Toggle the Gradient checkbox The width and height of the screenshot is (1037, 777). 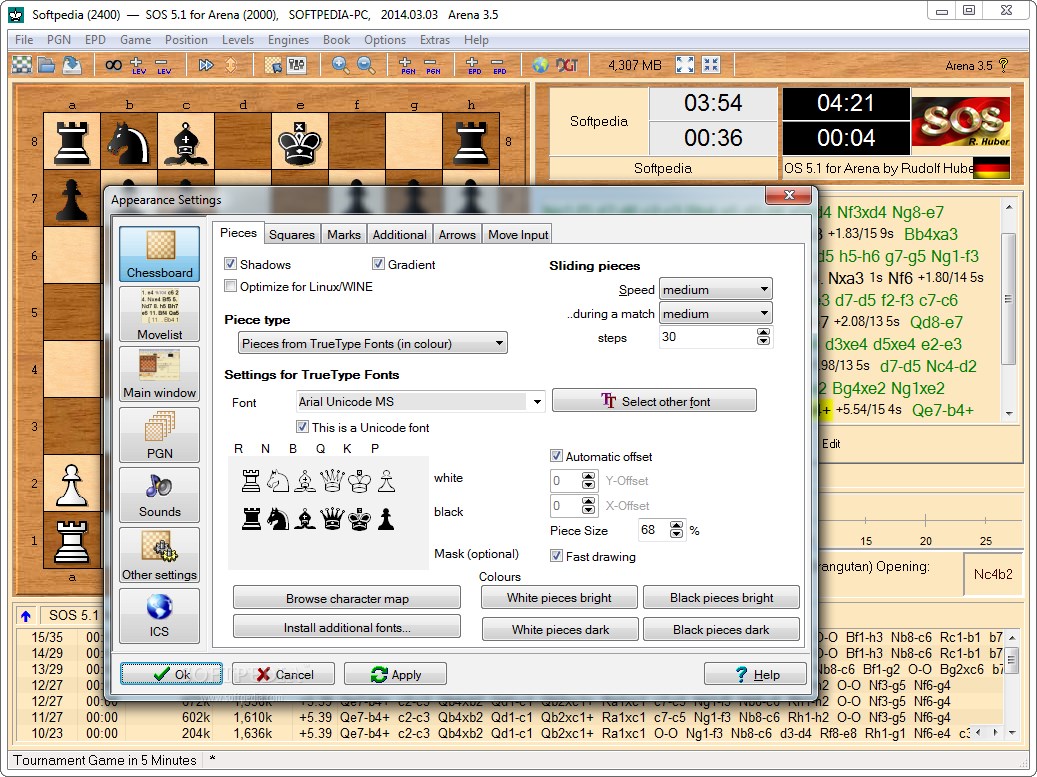378,264
